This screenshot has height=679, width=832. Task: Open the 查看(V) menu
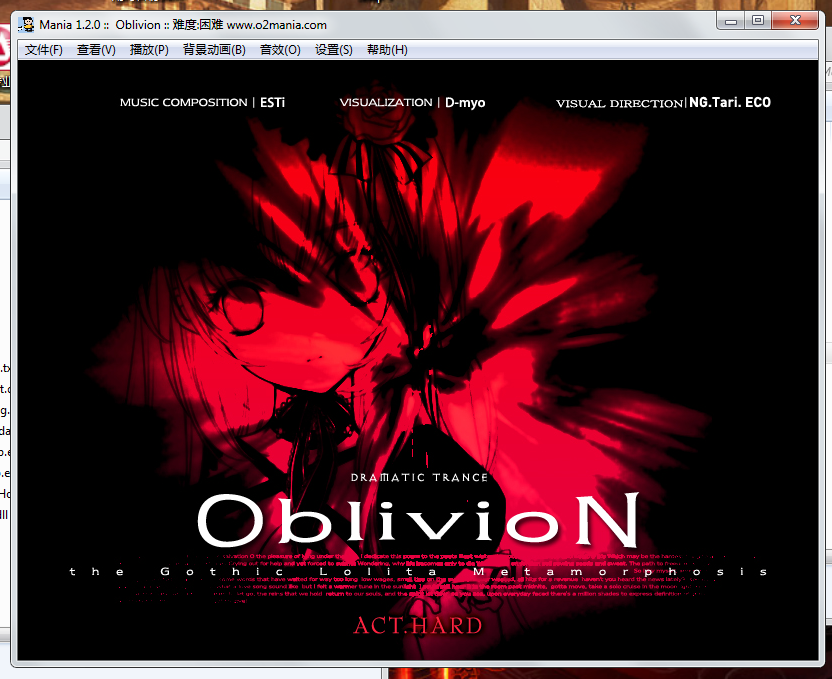coord(96,50)
